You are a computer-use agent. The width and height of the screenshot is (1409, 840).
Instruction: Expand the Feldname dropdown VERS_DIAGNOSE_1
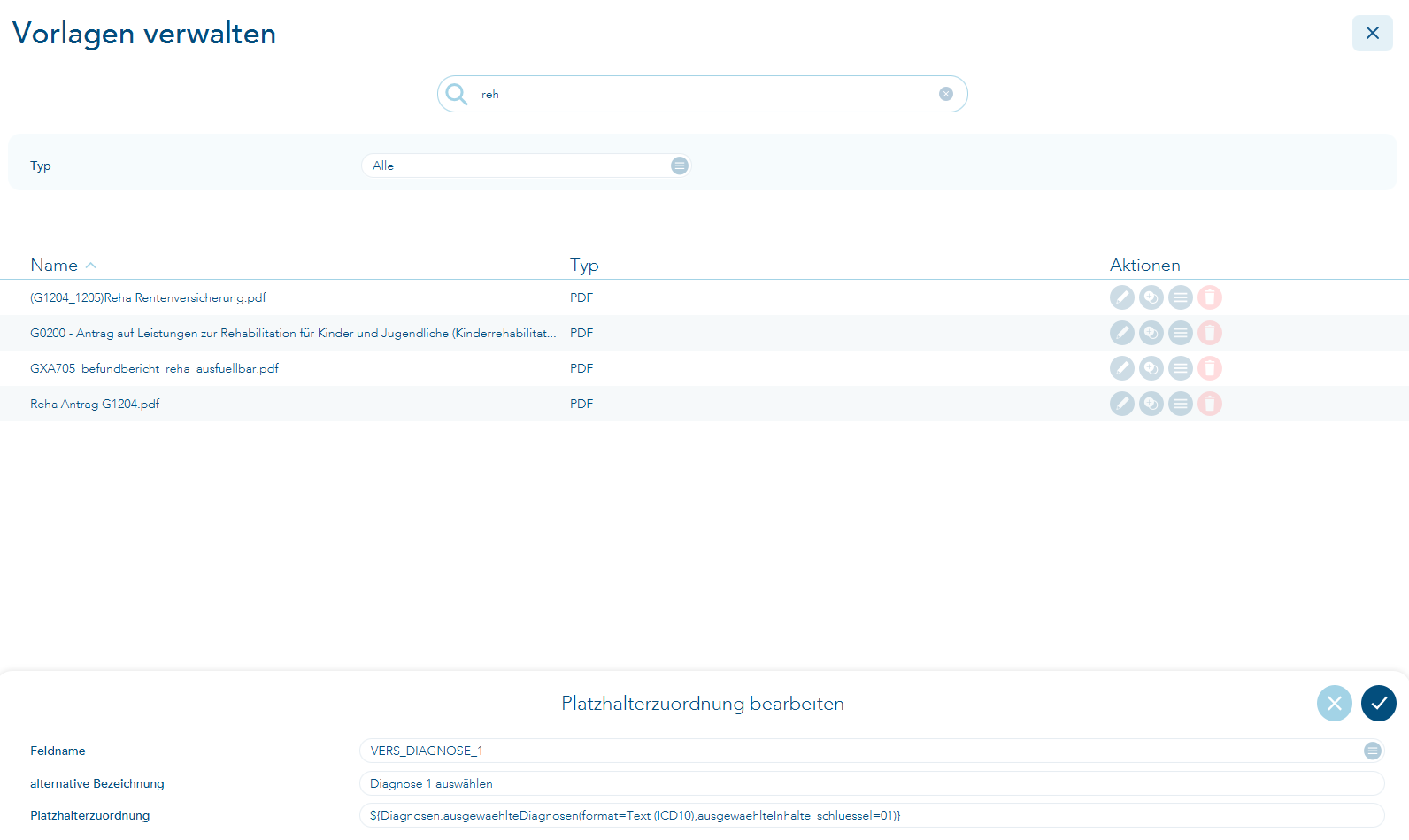tap(1372, 751)
